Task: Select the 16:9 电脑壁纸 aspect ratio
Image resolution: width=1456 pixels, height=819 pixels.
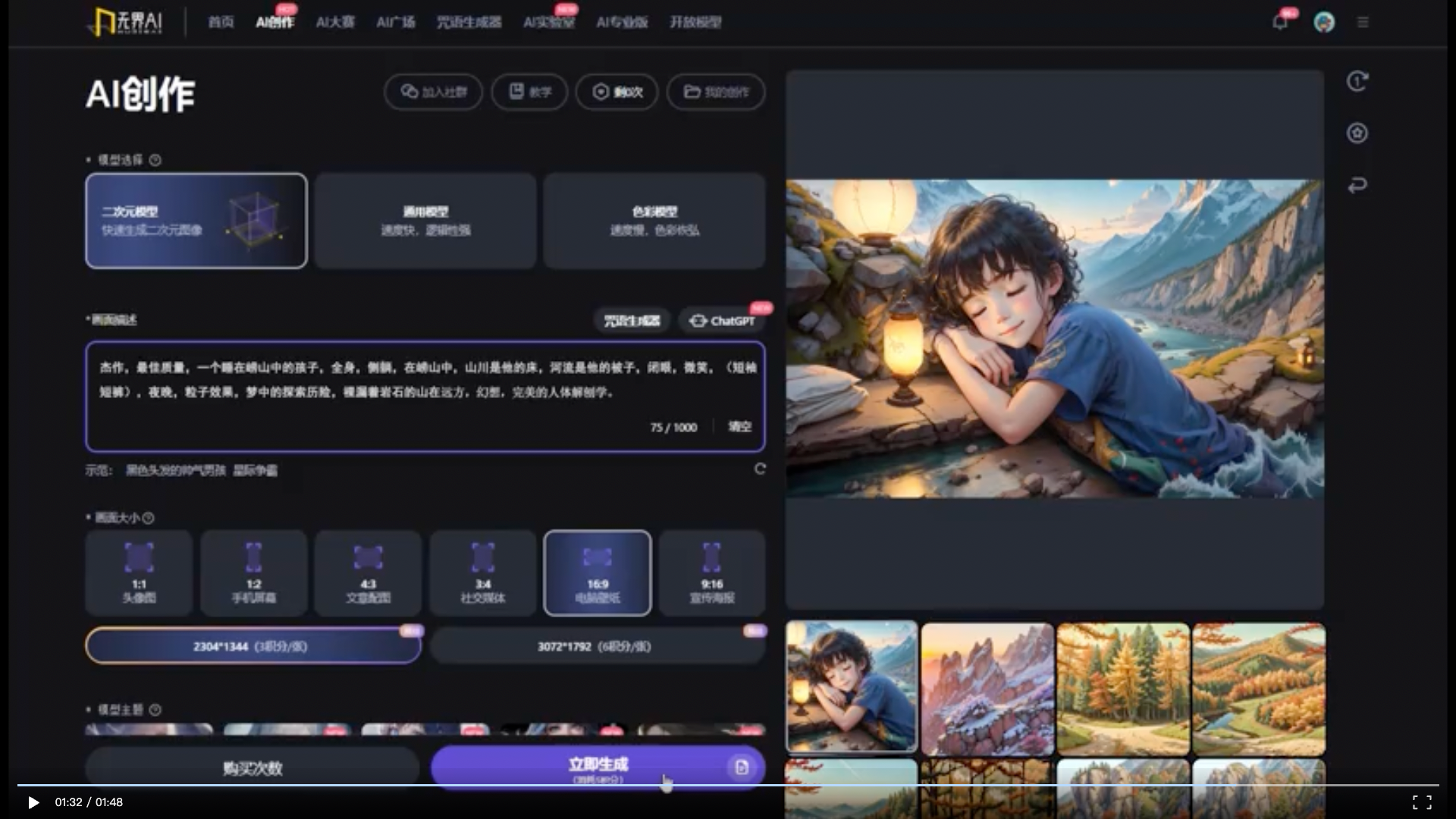Action: (x=598, y=573)
